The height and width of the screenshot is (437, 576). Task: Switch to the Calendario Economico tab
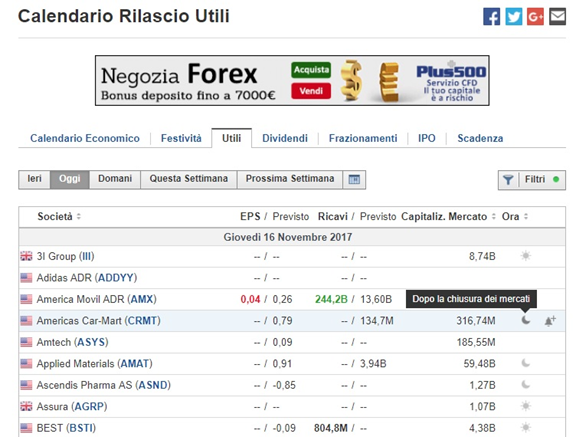(x=85, y=138)
